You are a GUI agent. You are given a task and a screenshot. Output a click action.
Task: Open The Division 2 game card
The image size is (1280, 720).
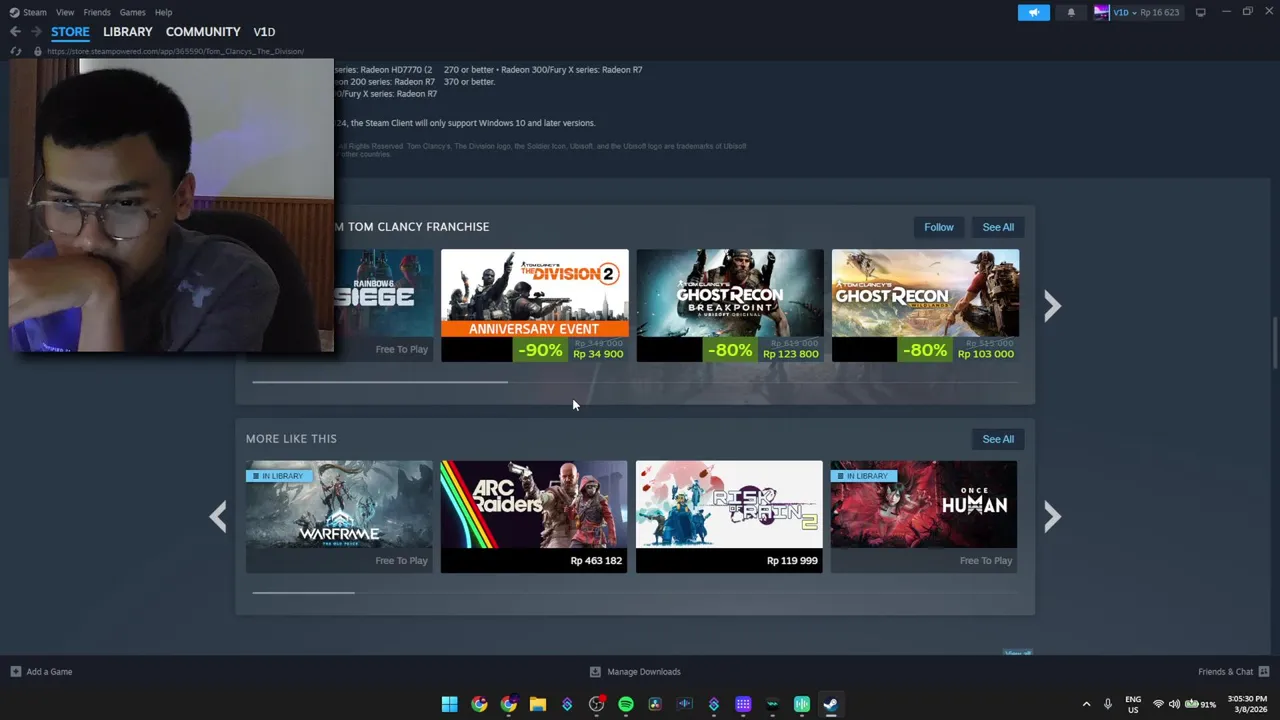[535, 305]
